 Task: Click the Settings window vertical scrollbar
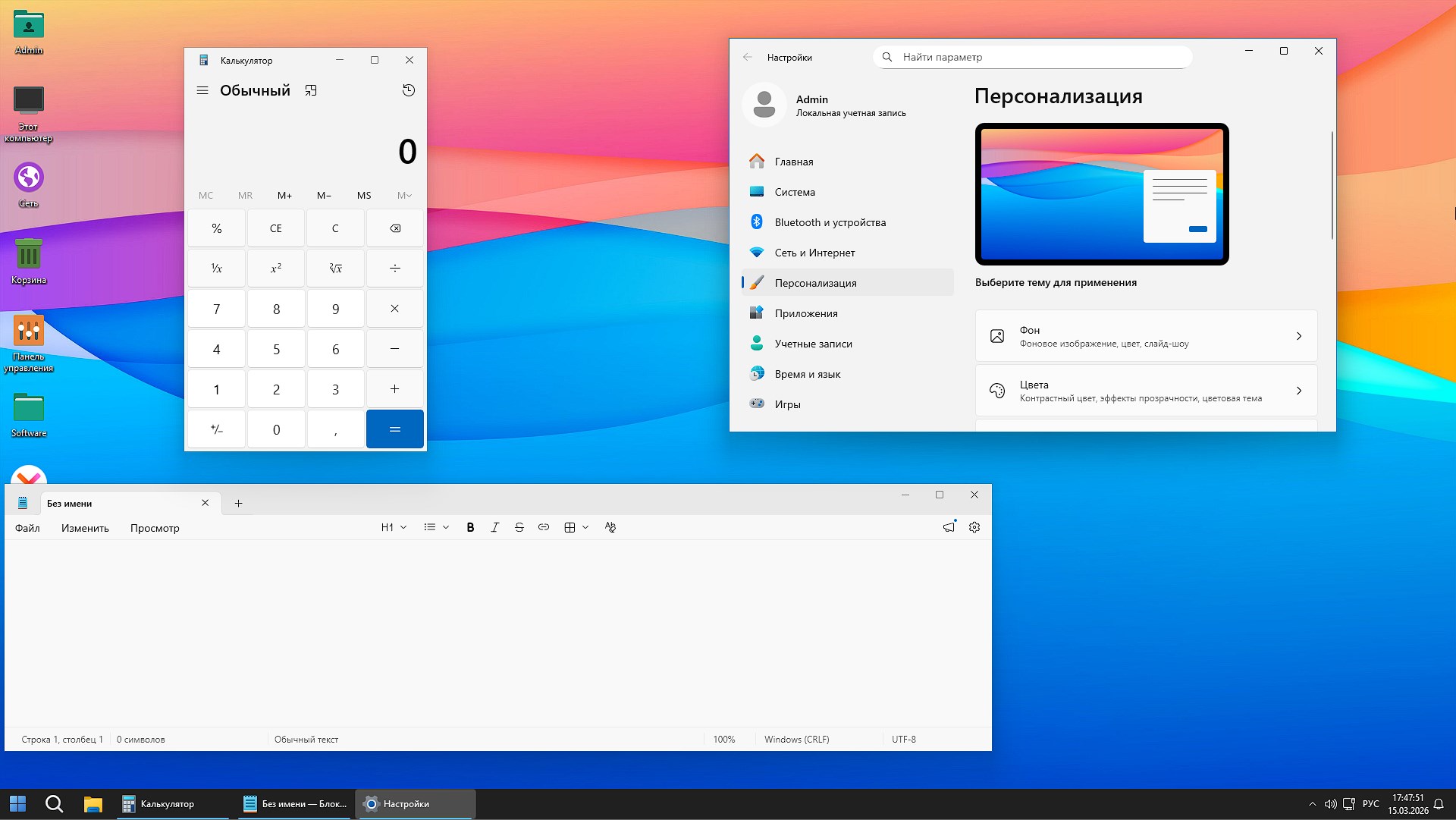(1332, 186)
